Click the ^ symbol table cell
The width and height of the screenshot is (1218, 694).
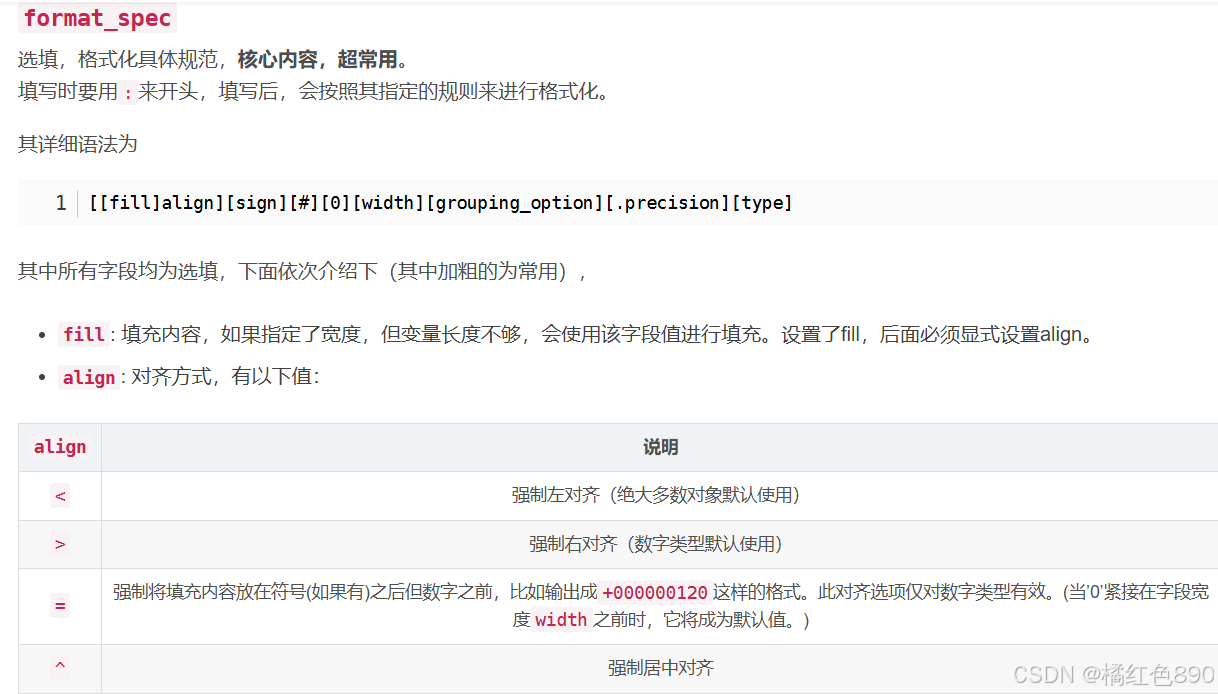coord(60,668)
